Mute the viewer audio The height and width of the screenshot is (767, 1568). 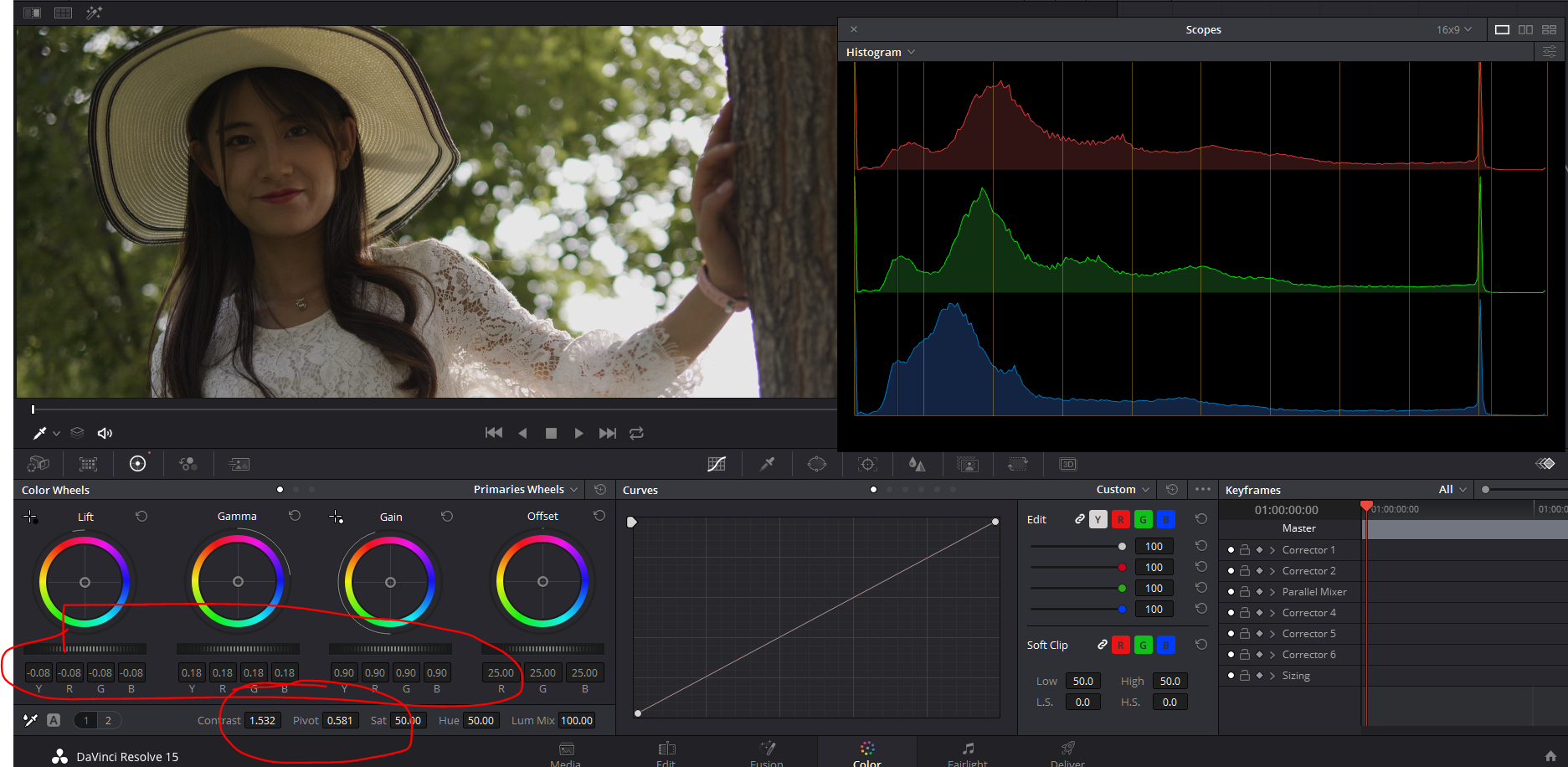(x=105, y=433)
